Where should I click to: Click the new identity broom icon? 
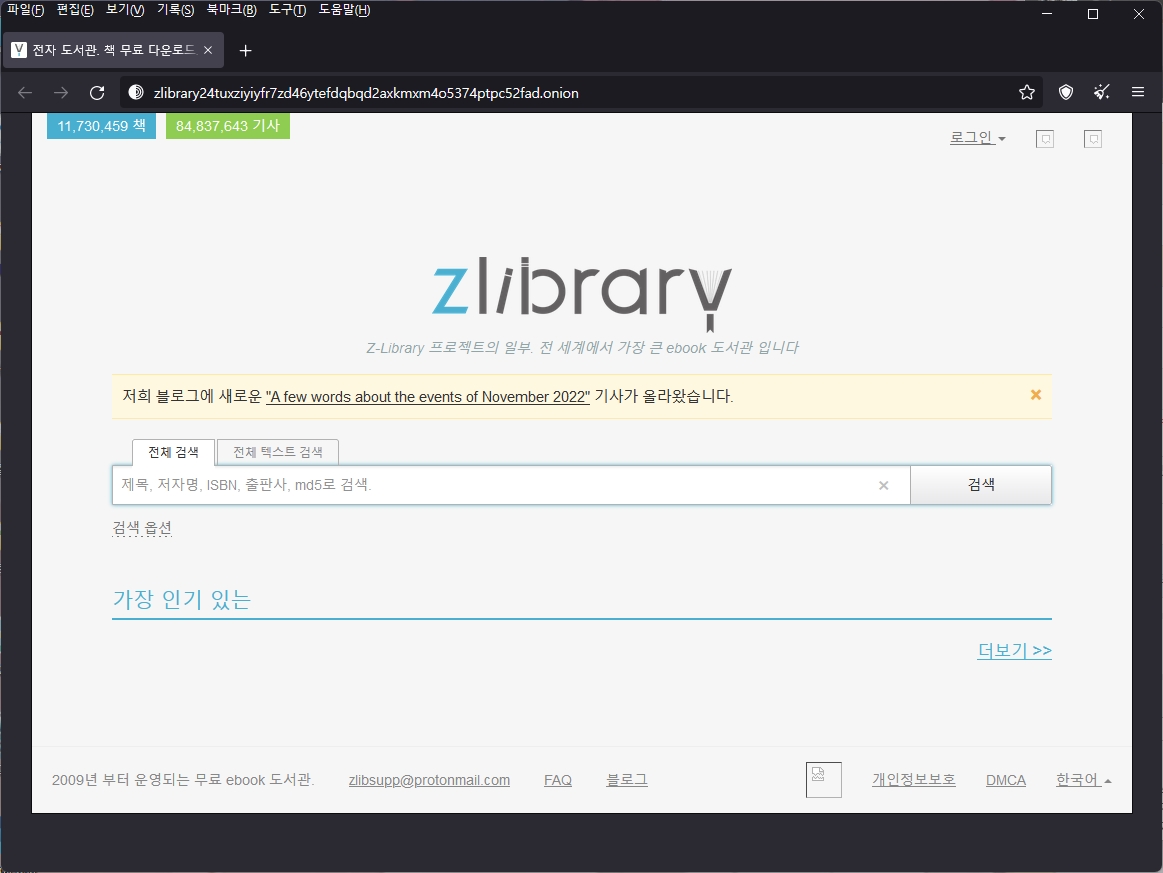pos(1101,92)
